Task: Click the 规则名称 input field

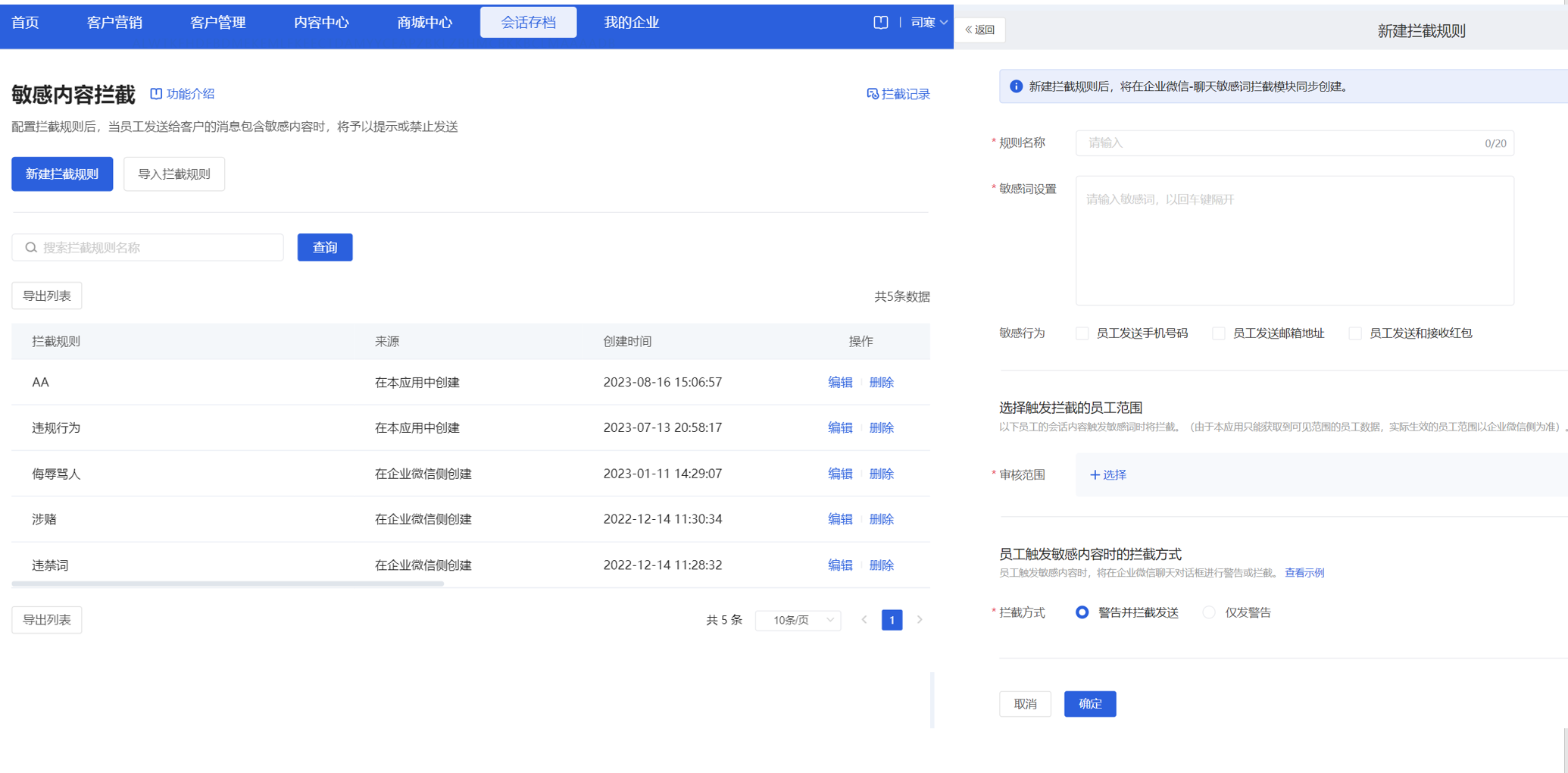Action: tap(1295, 143)
